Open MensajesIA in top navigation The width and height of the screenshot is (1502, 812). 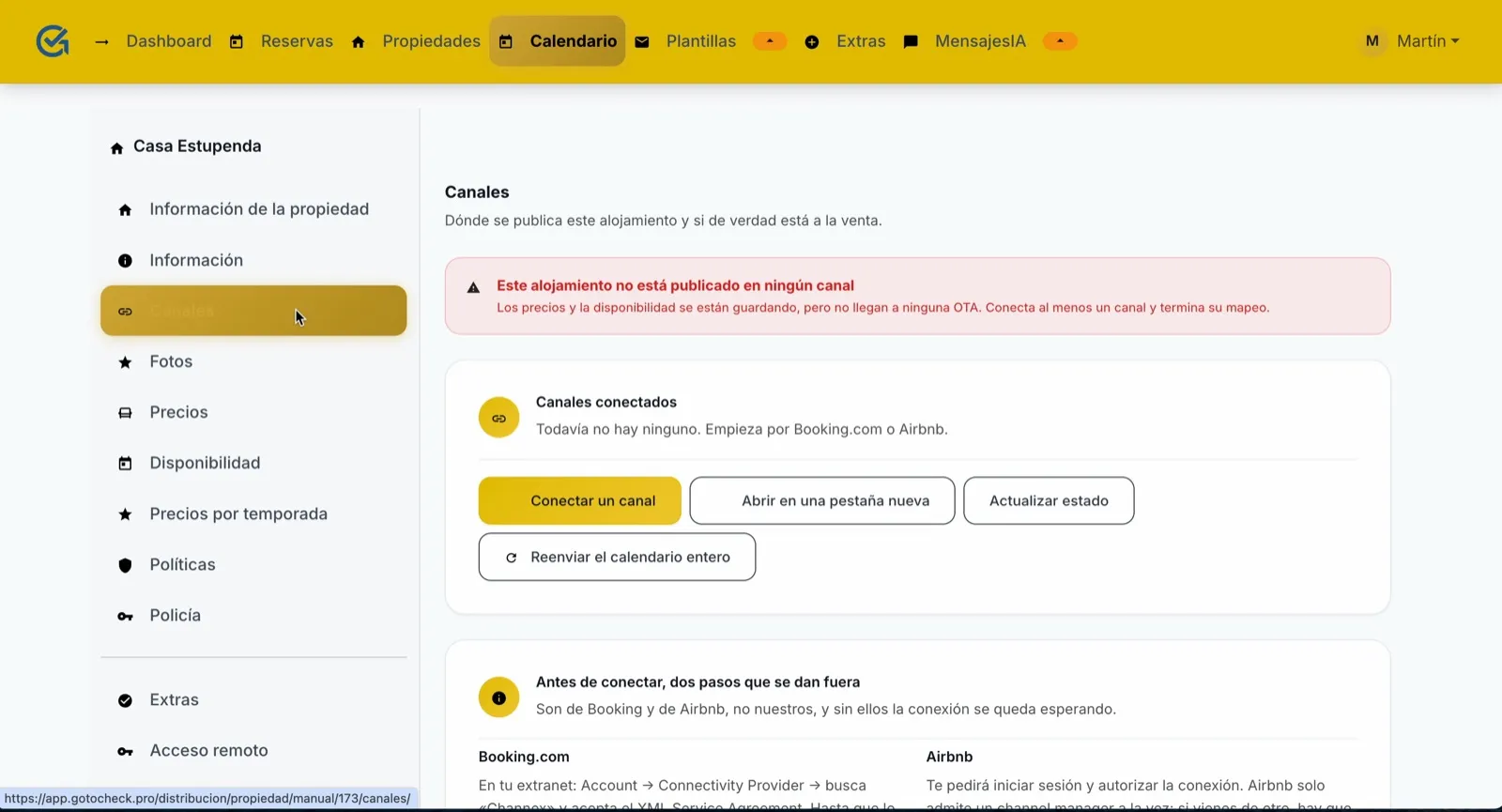tap(980, 41)
